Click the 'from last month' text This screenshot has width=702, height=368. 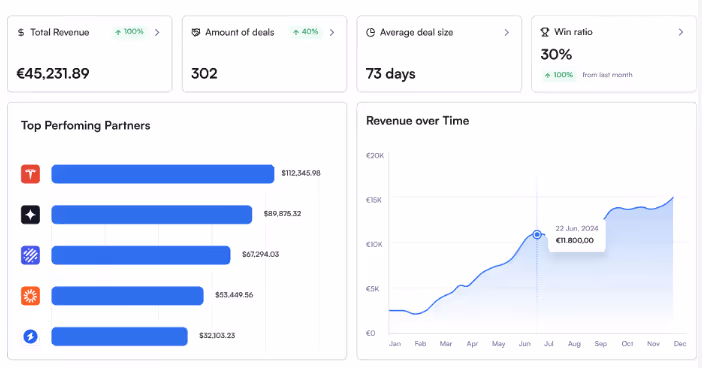pos(607,75)
